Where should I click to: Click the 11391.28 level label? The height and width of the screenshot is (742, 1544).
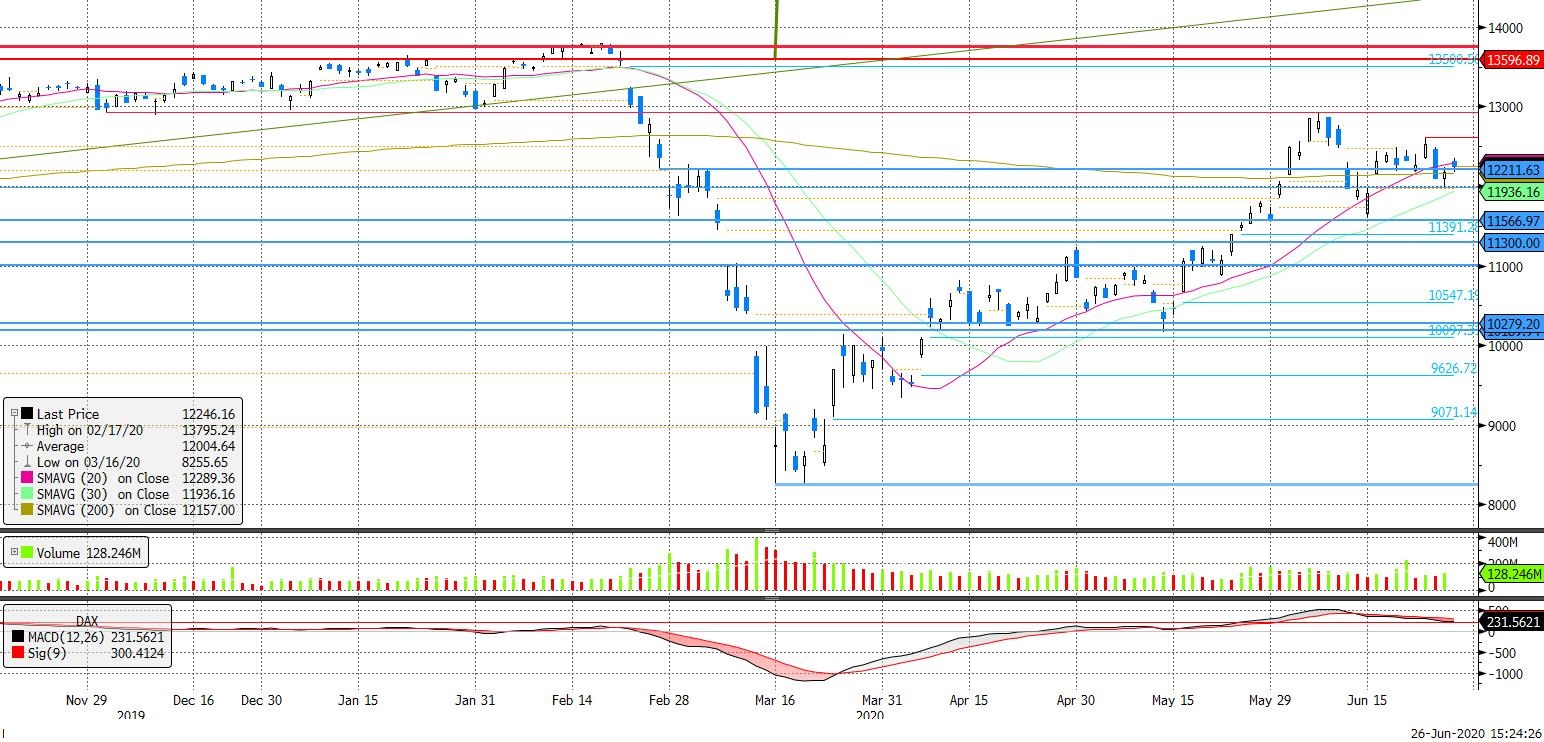point(1452,228)
